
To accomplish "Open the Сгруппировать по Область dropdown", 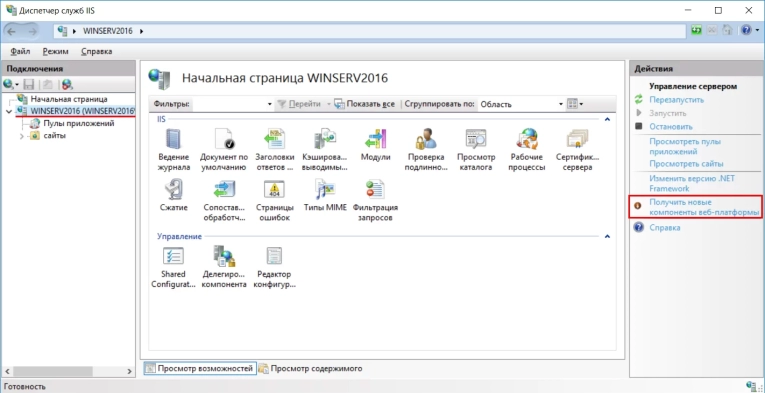I will tap(561, 104).
